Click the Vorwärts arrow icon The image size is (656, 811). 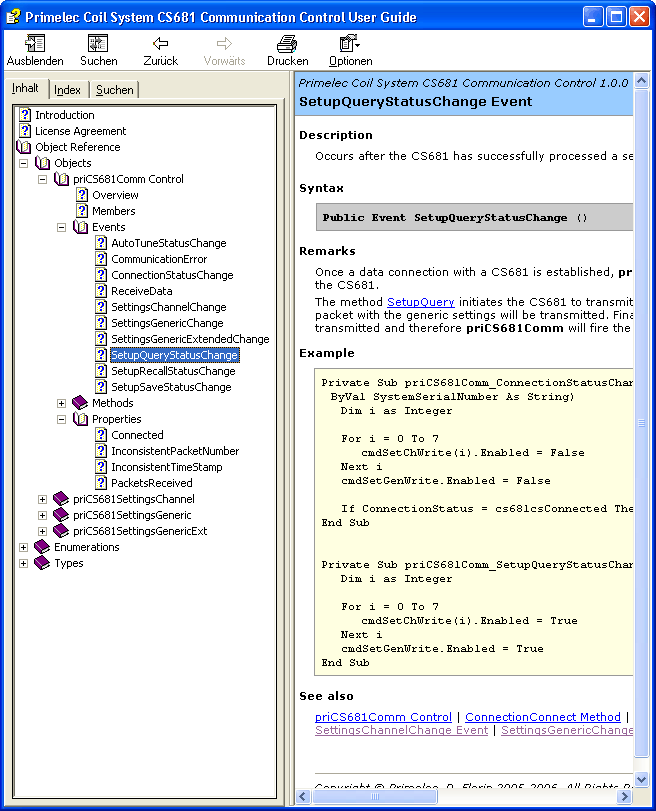coord(224,43)
